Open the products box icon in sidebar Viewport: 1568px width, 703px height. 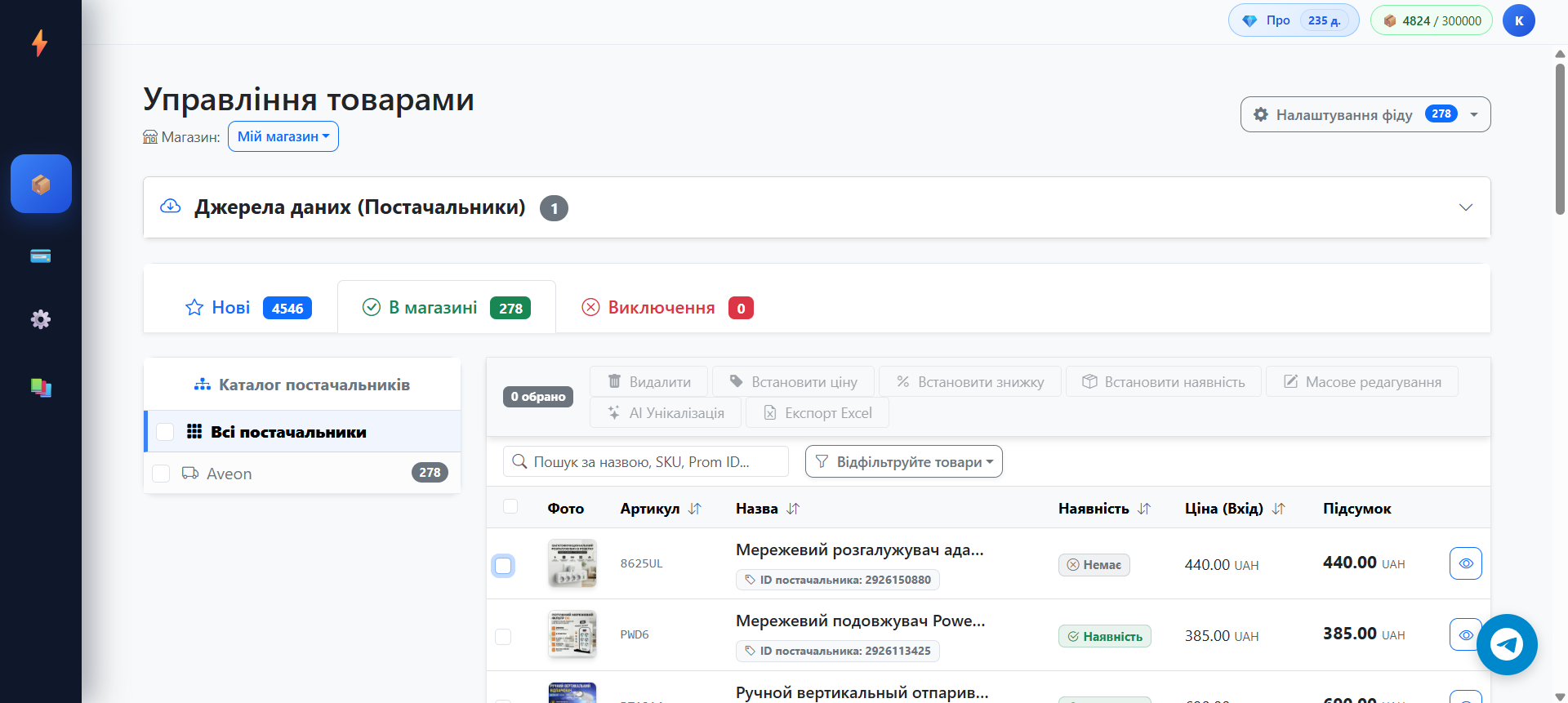[x=41, y=184]
